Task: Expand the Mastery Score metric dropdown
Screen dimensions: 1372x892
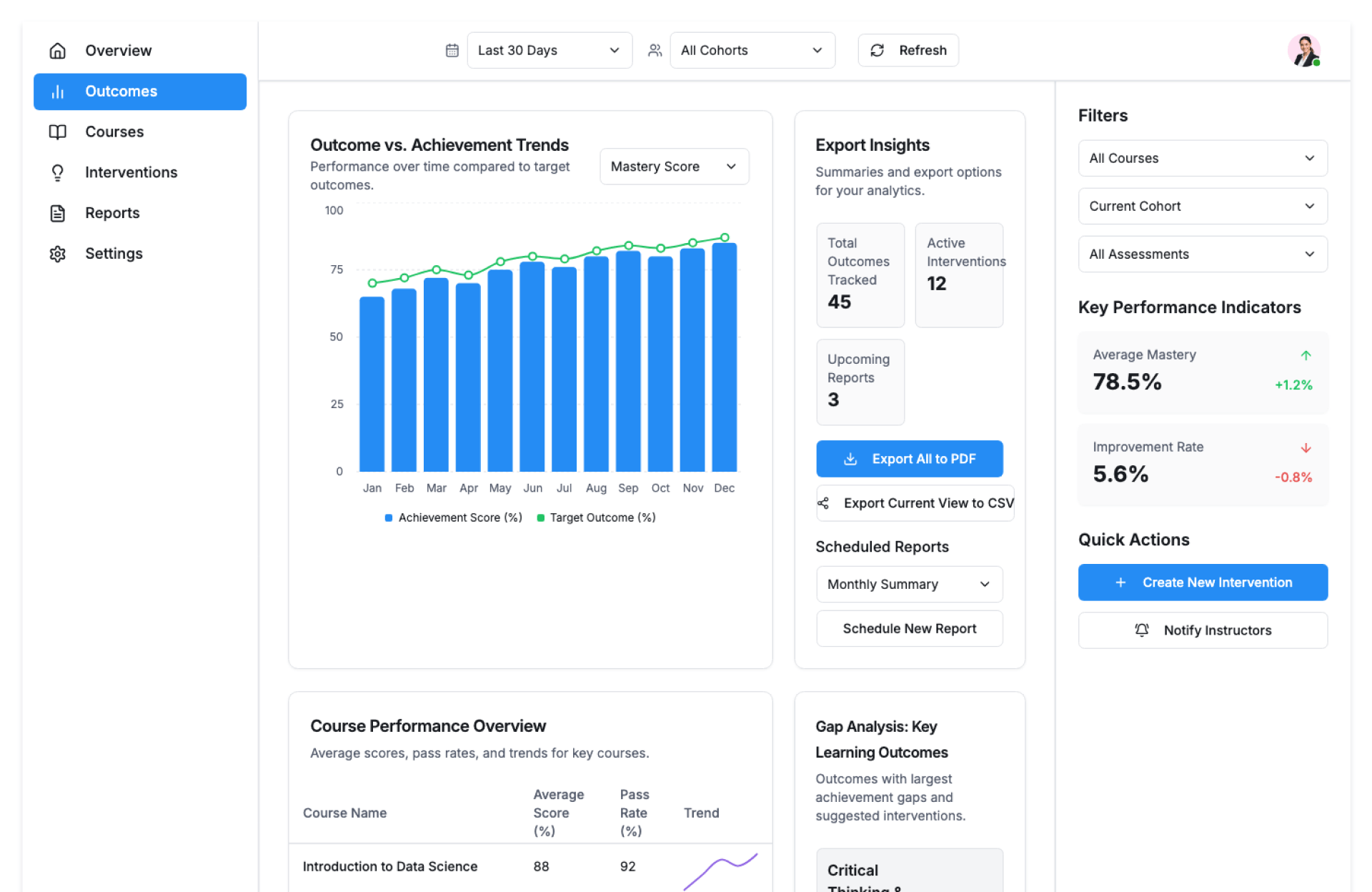Action: tap(673, 167)
